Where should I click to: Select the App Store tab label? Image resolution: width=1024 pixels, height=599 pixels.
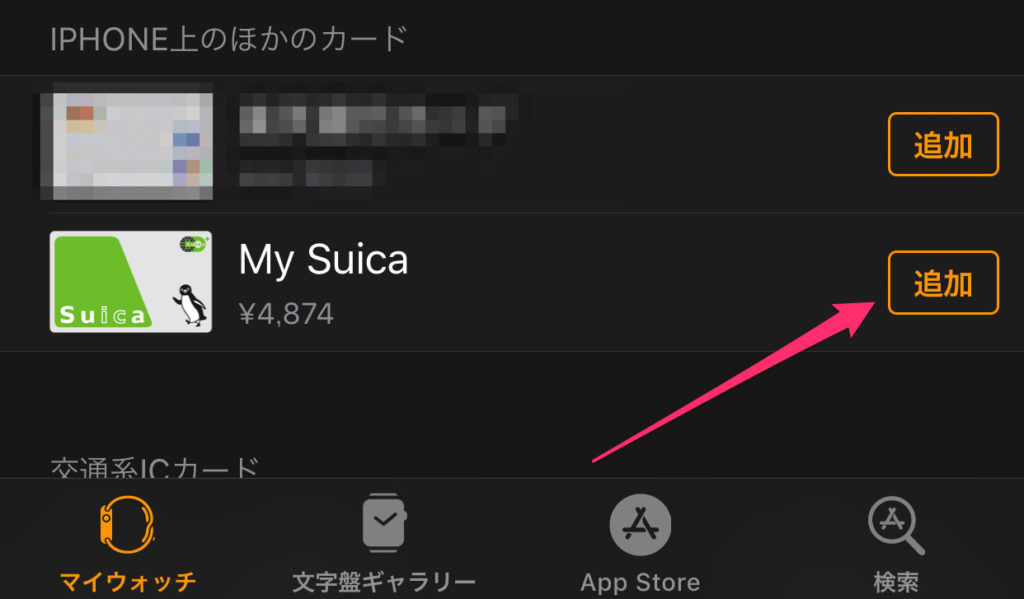coord(640,582)
